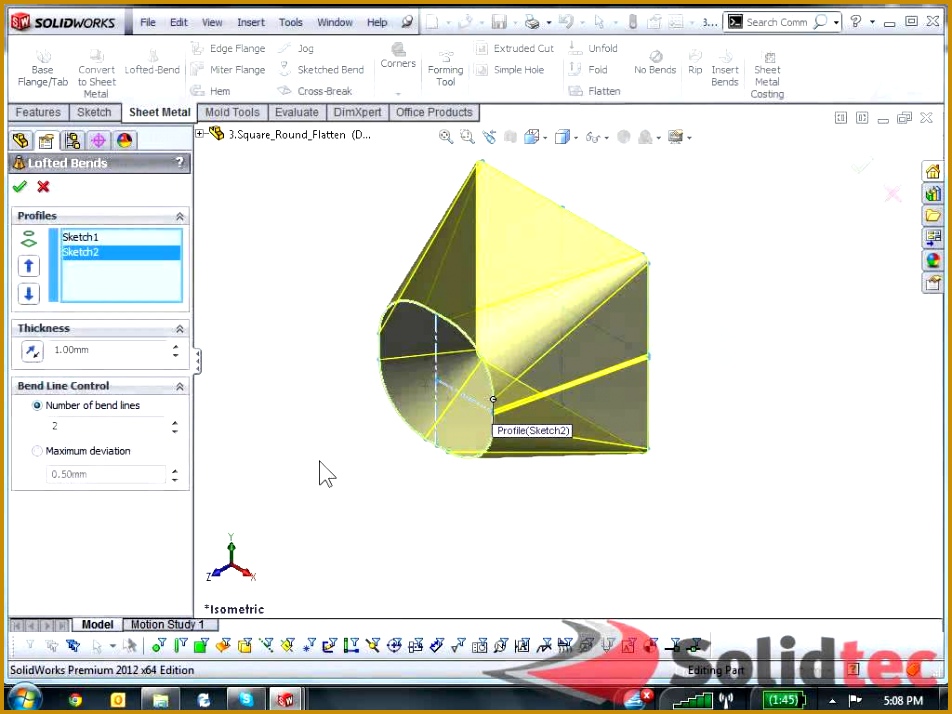
Task: Open SolidWorks Resources home icon in task pane
Action: (933, 172)
